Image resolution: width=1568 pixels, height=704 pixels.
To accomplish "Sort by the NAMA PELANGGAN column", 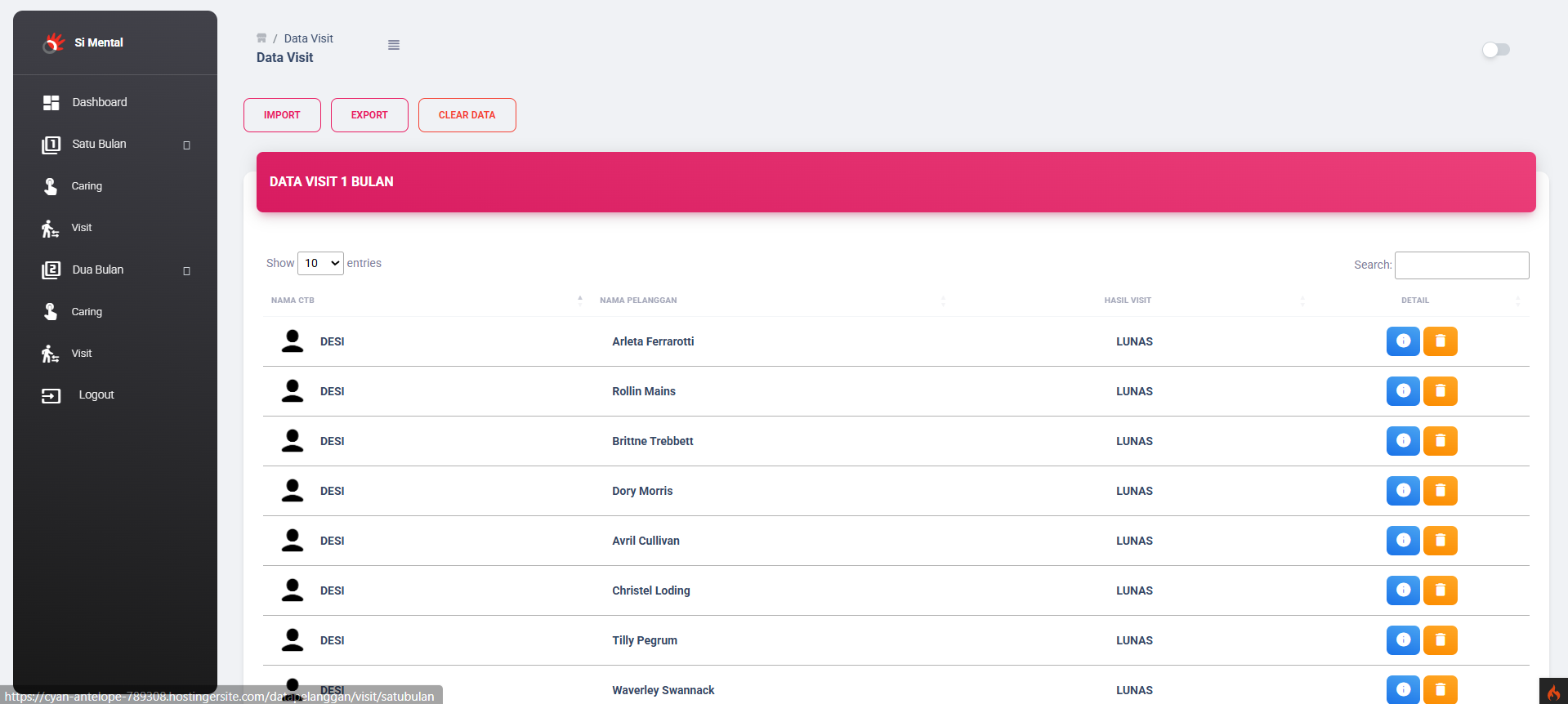I will (772, 301).
